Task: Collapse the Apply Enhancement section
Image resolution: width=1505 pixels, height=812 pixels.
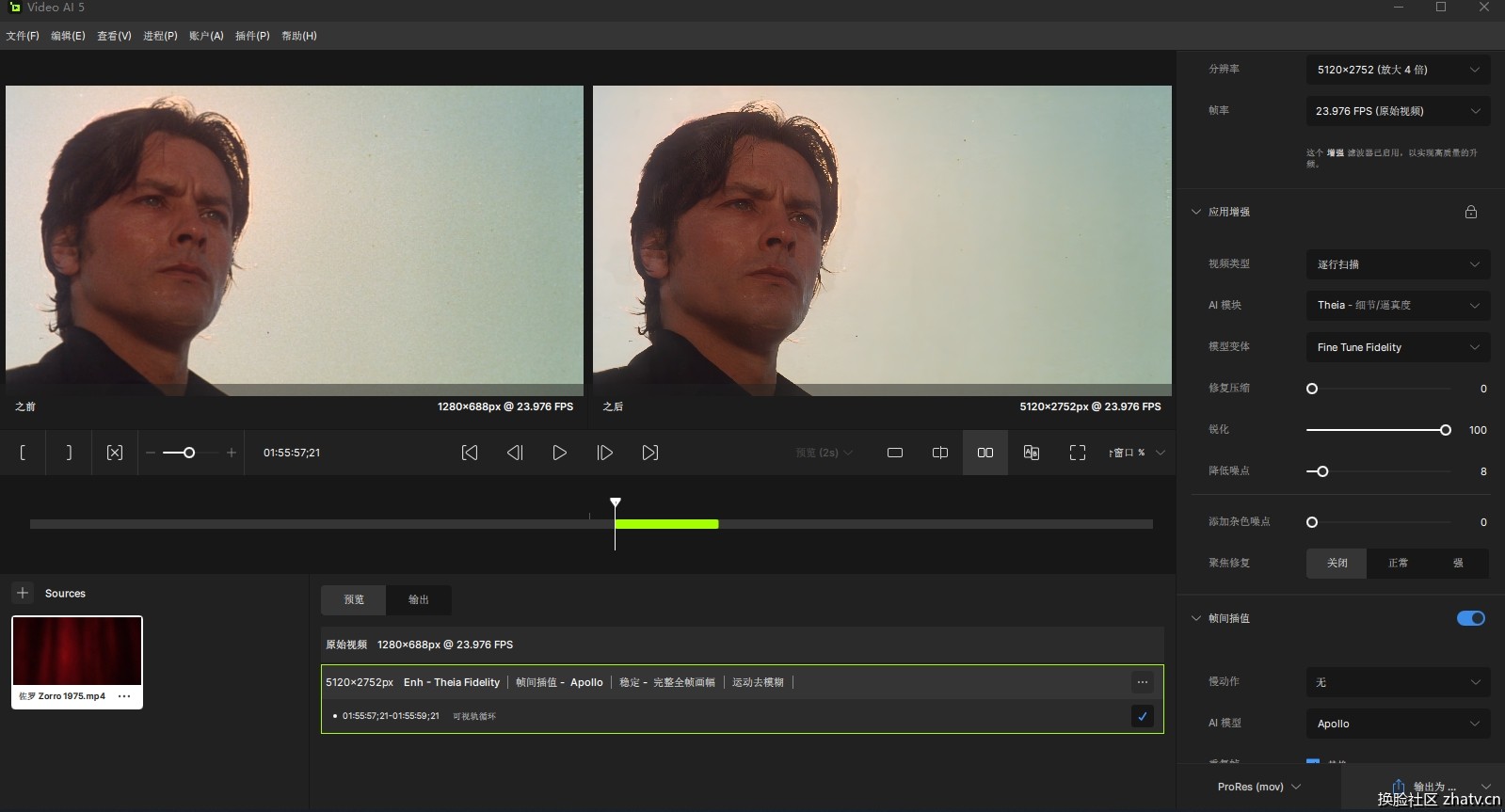Action: click(x=1196, y=212)
